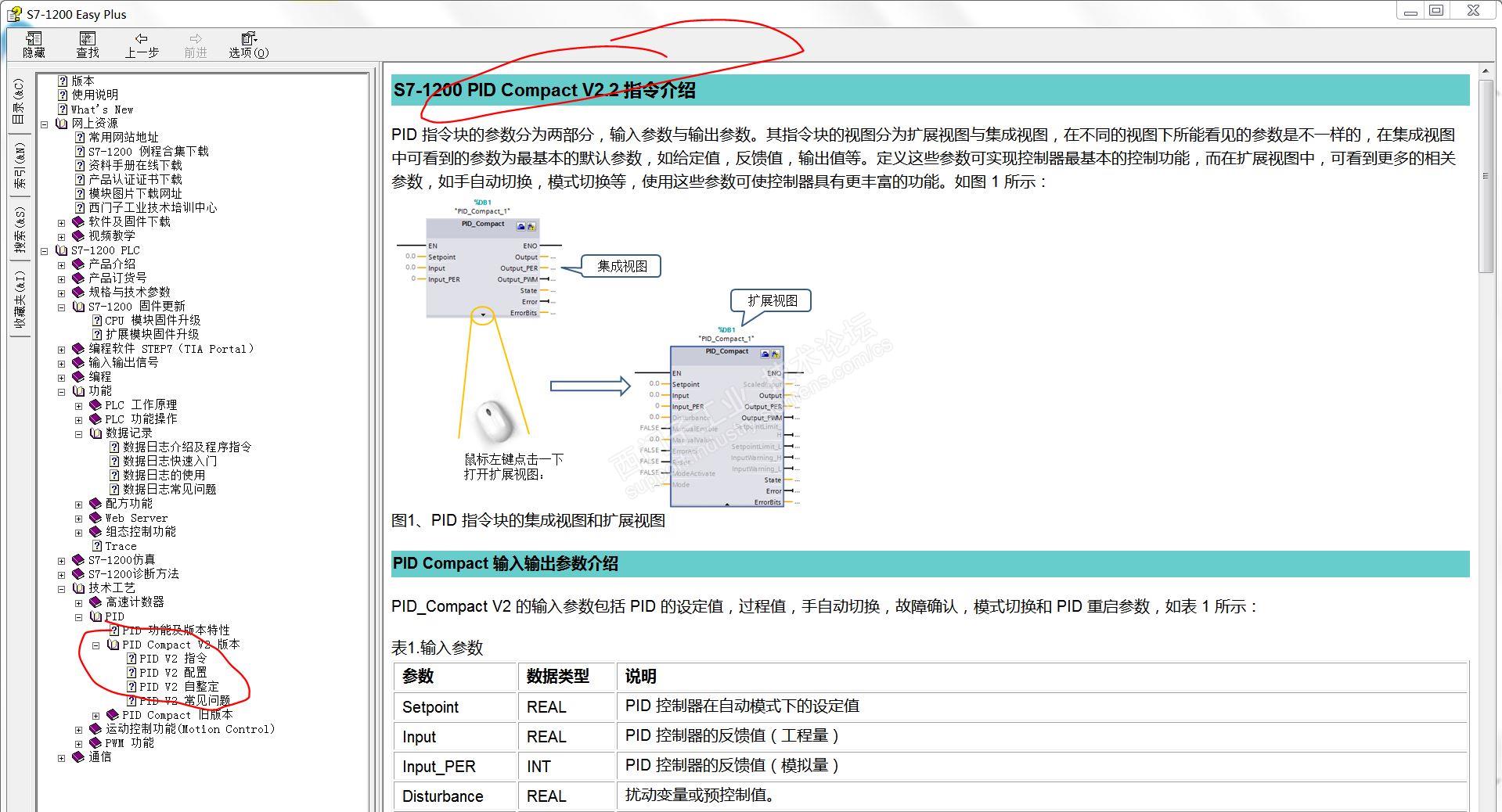Viewport: 1502px width, 812px height.
Task: Click the topic icon beside What's New
Action: [63, 109]
